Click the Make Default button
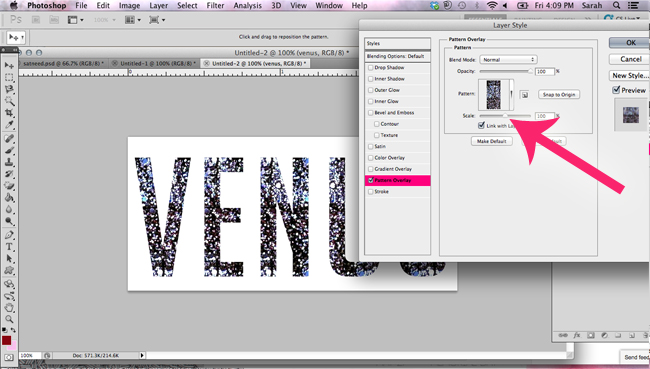The height and width of the screenshot is (369, 650). coord(492,141)
